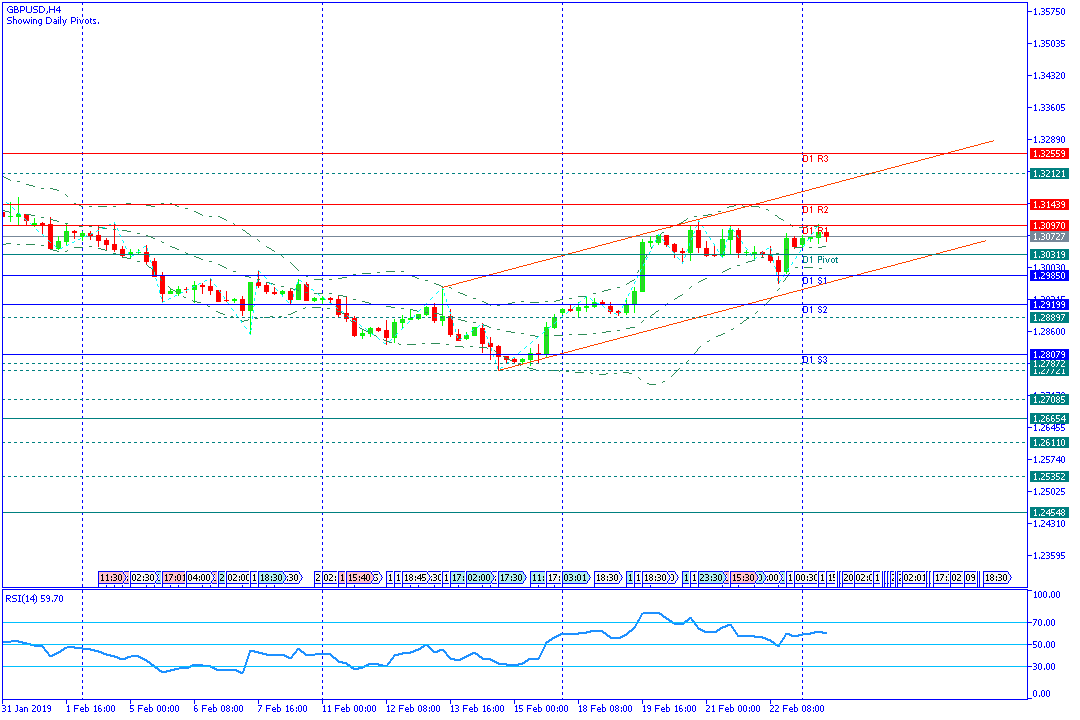This screenshot has width=1080, height=720.
Task: Click the 02:01 event marker
Action: (914, 577)
